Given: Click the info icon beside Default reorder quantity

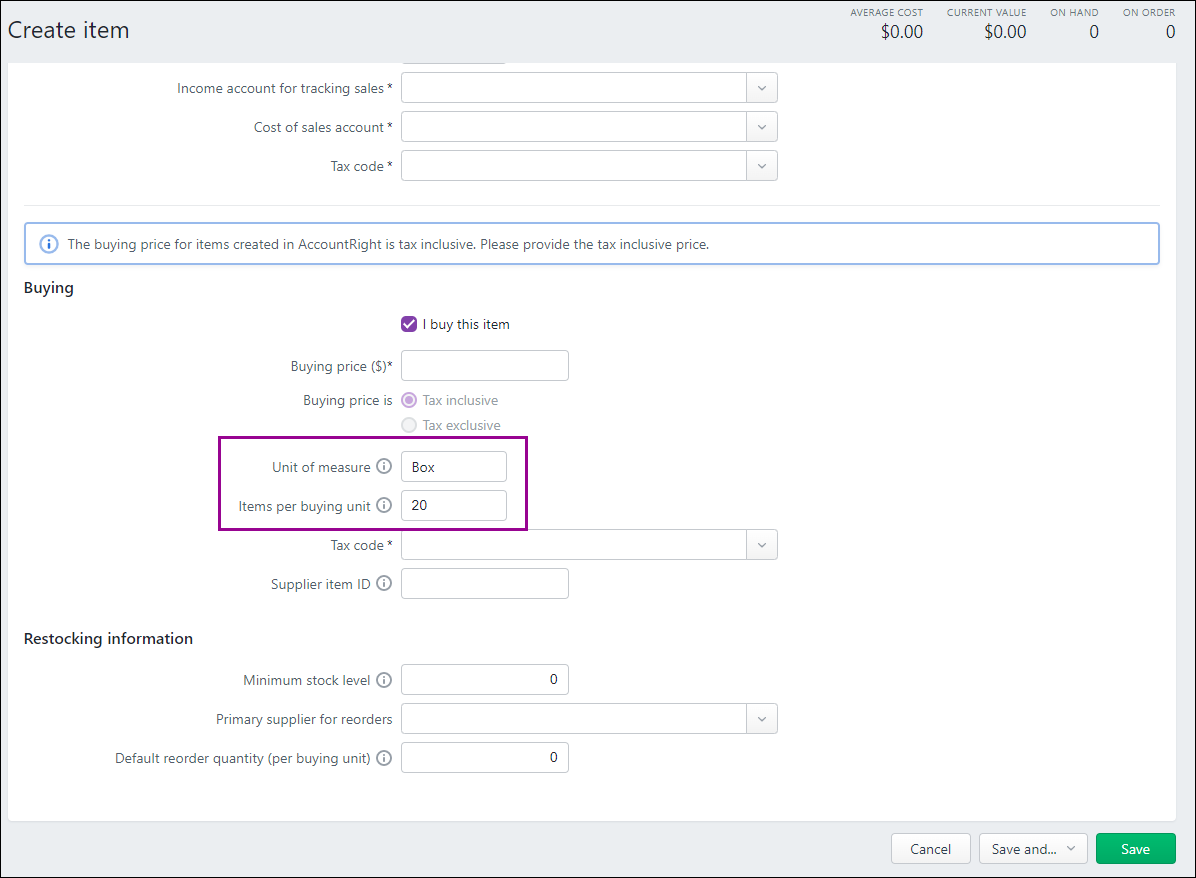Looking at the screenshot, I should 384,758.
